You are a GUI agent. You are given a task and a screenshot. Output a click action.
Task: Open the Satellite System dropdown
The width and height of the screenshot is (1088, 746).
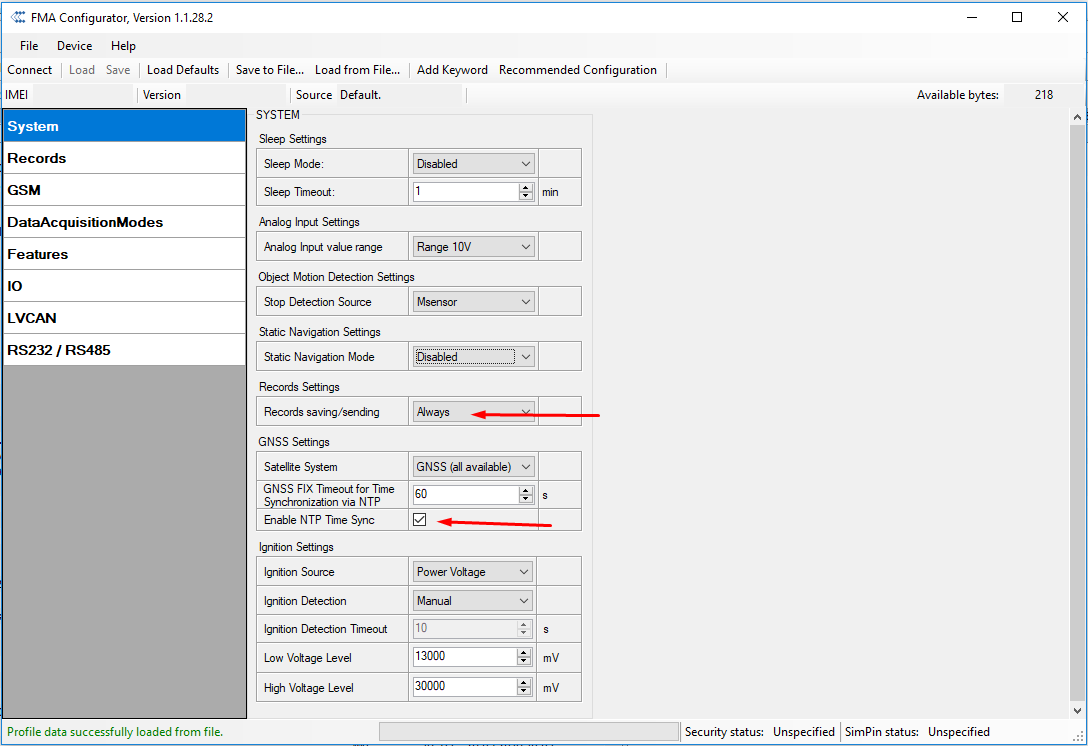pyautogui.click(x=474, y=467)
